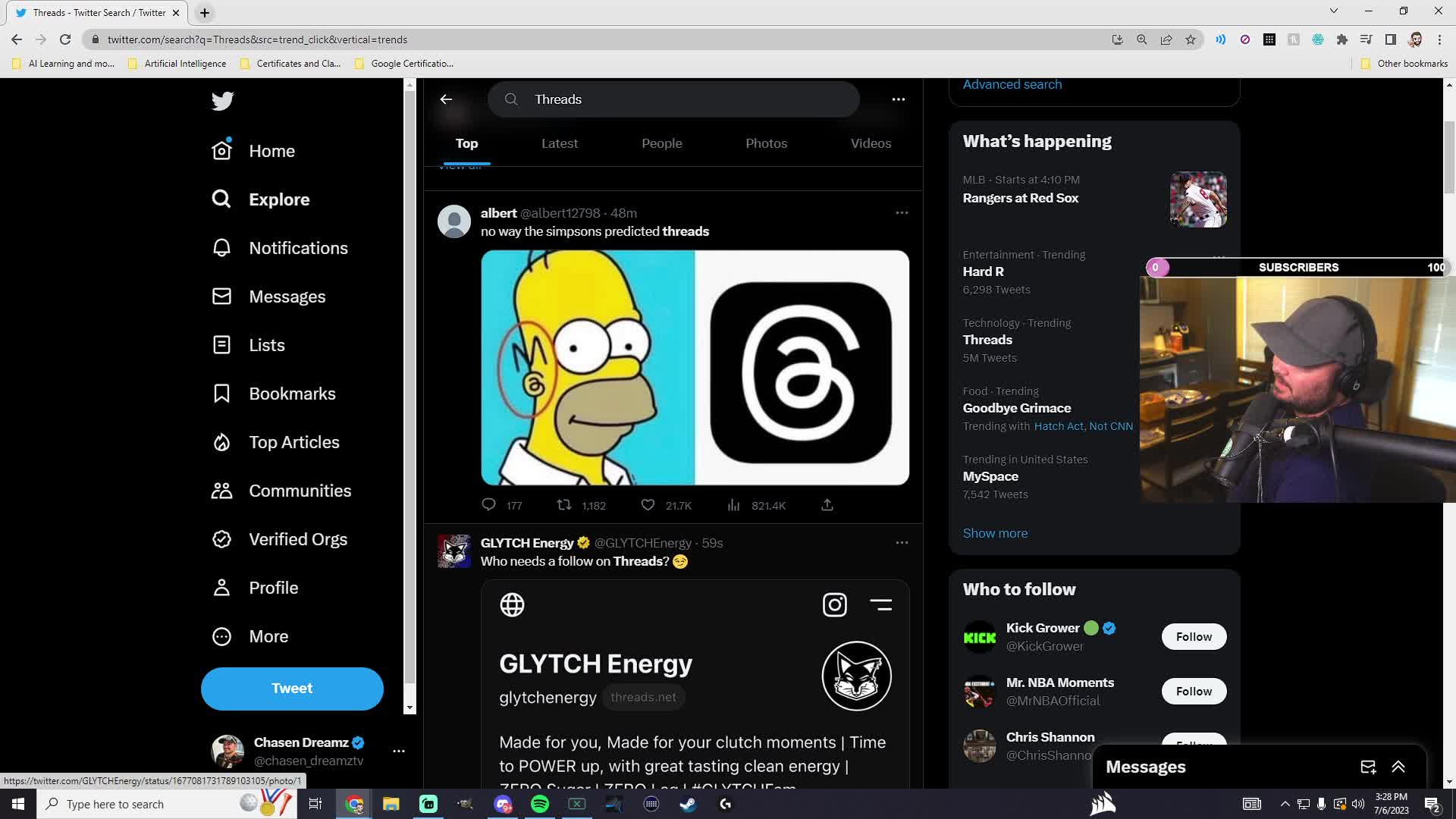Open Advanced search link

tap(1012, 85)
